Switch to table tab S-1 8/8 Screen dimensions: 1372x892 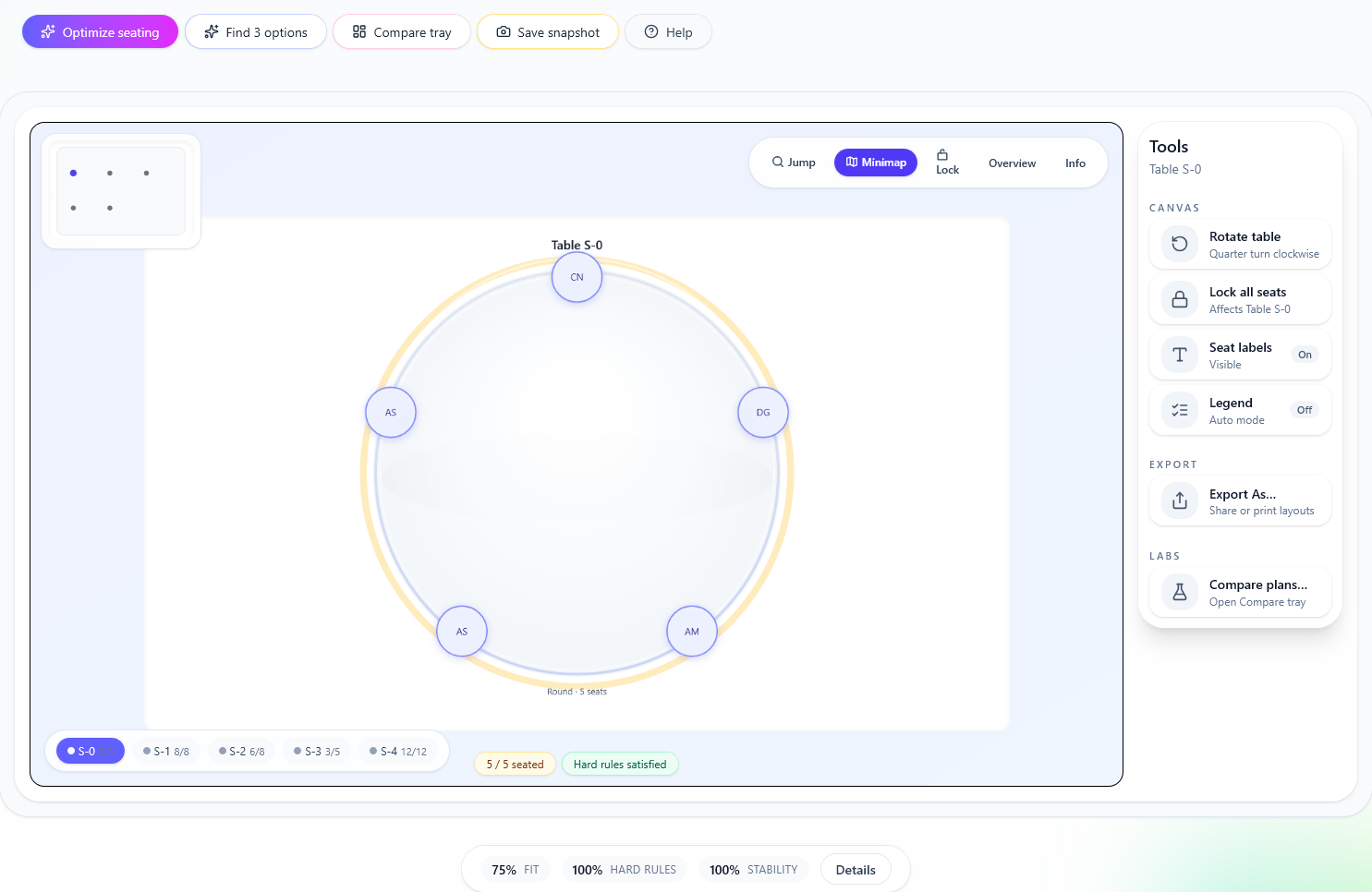(166, 751)
